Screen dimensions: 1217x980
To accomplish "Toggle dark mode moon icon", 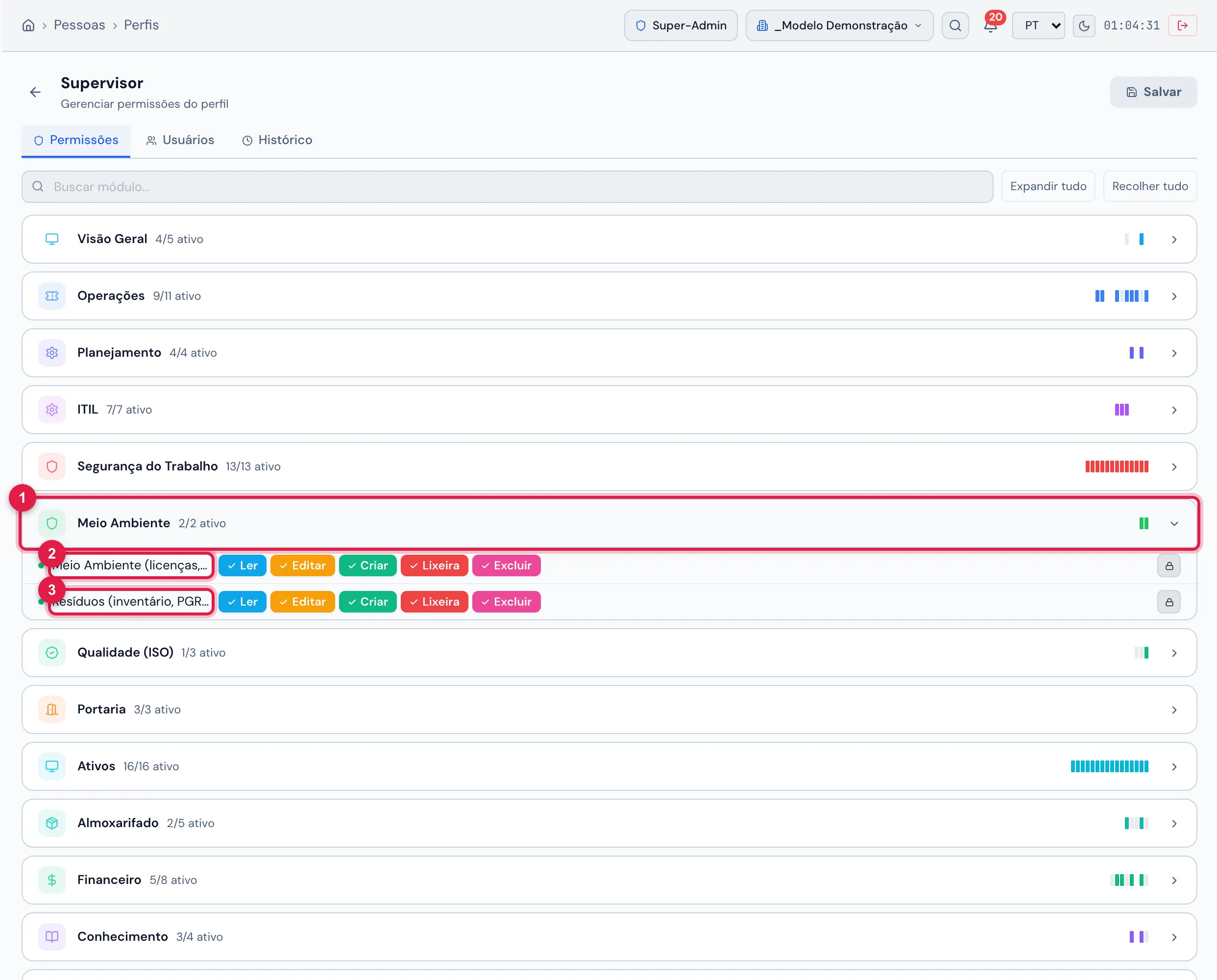I will (1084, 25).
